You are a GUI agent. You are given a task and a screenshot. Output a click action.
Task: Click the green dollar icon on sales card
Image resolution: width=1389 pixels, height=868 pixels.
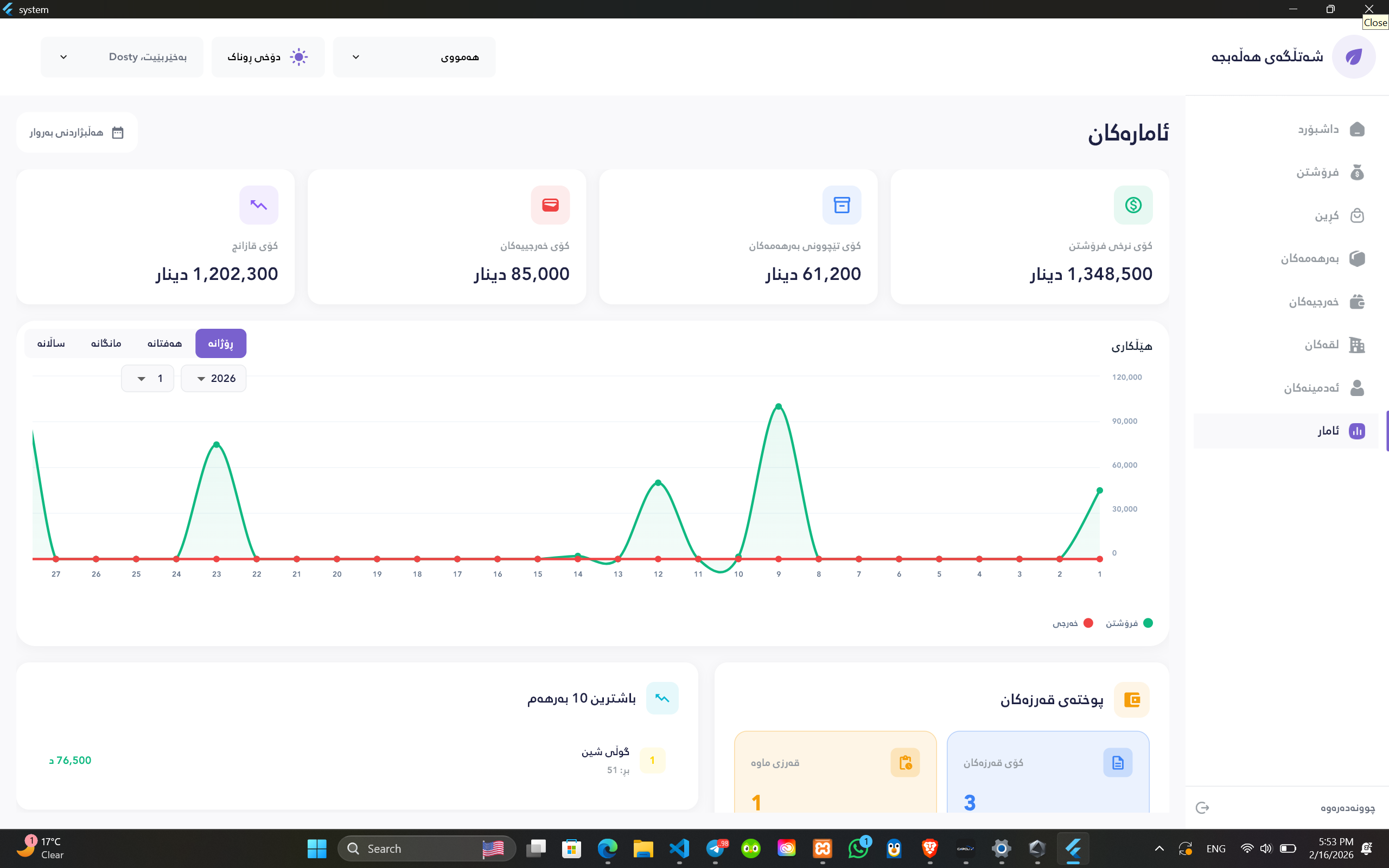coord(1133,205)
